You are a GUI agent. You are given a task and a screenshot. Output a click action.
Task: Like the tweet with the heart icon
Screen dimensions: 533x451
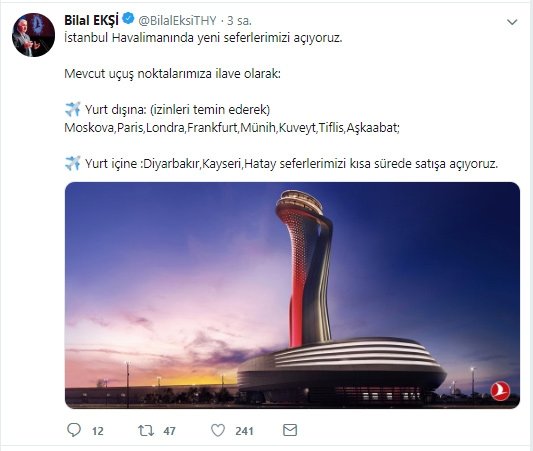[x=218, y=430]
